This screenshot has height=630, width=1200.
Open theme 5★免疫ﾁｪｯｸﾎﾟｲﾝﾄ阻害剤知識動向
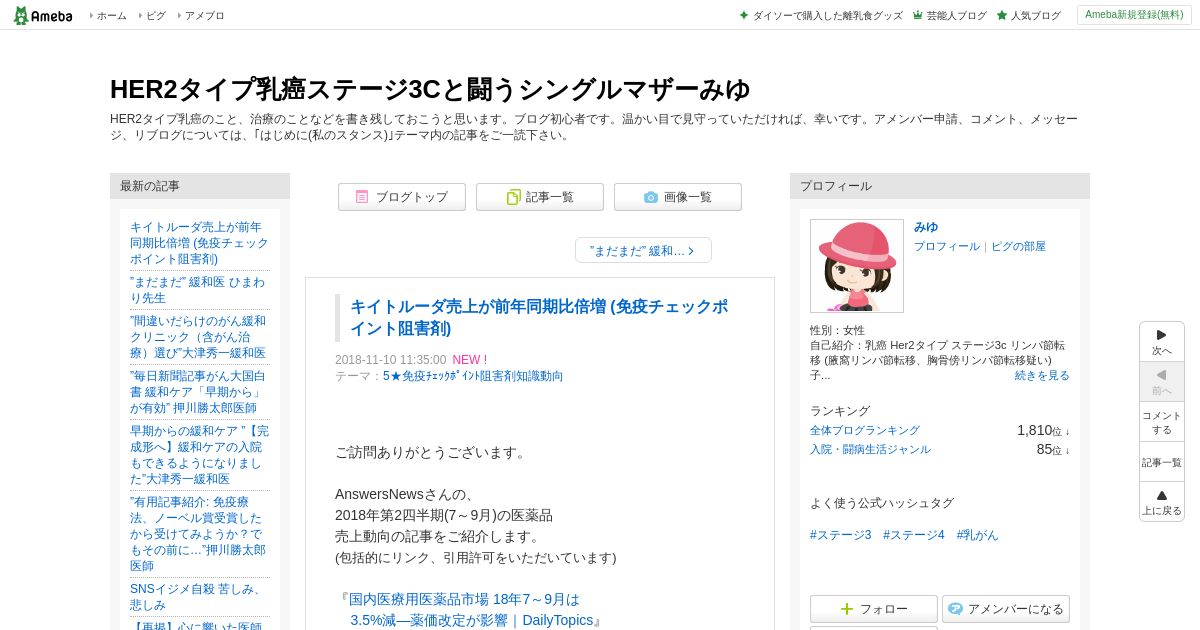473,376
